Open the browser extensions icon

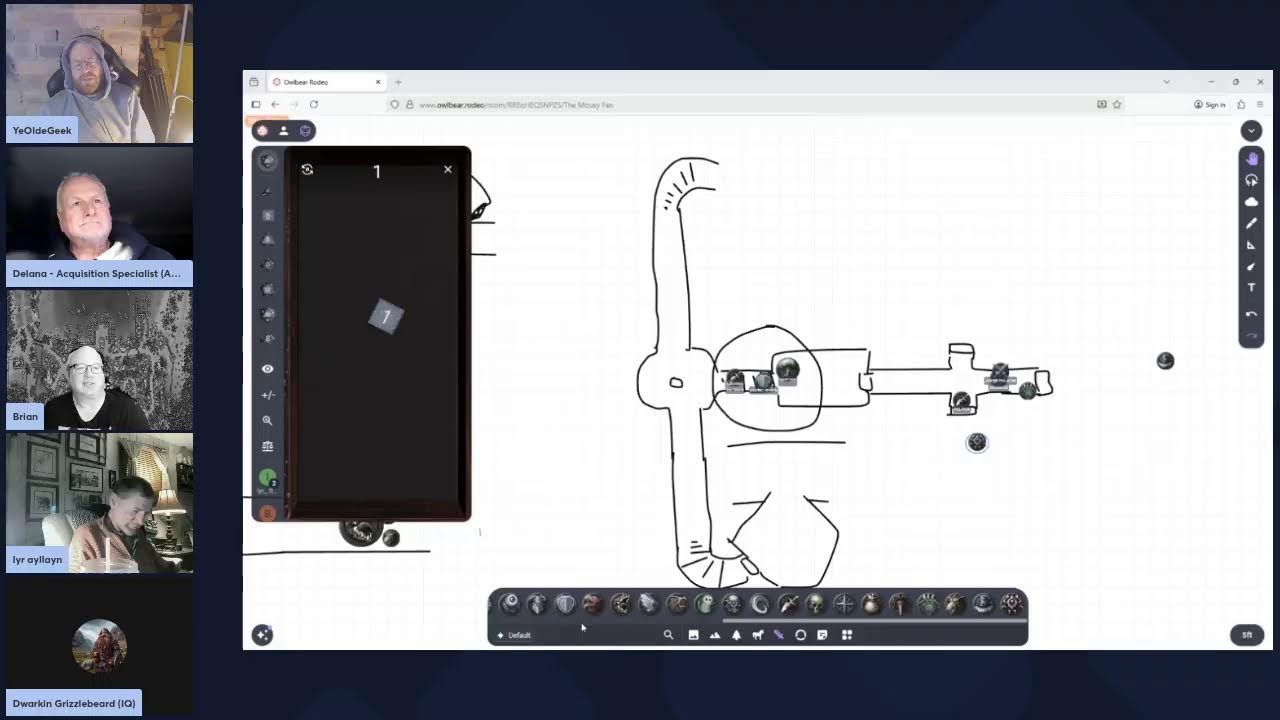point(1241,104)
